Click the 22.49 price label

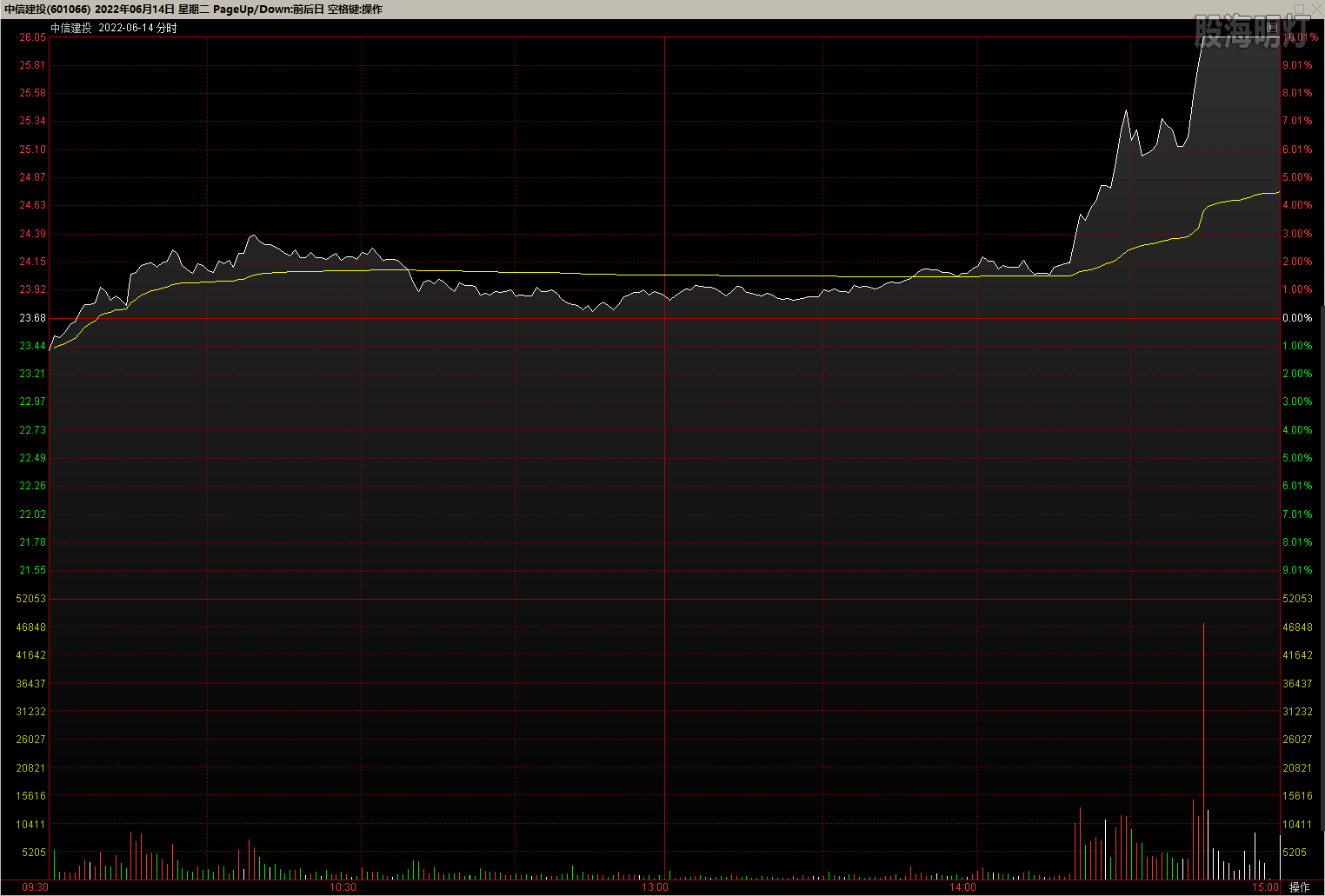tap(32, 458)
